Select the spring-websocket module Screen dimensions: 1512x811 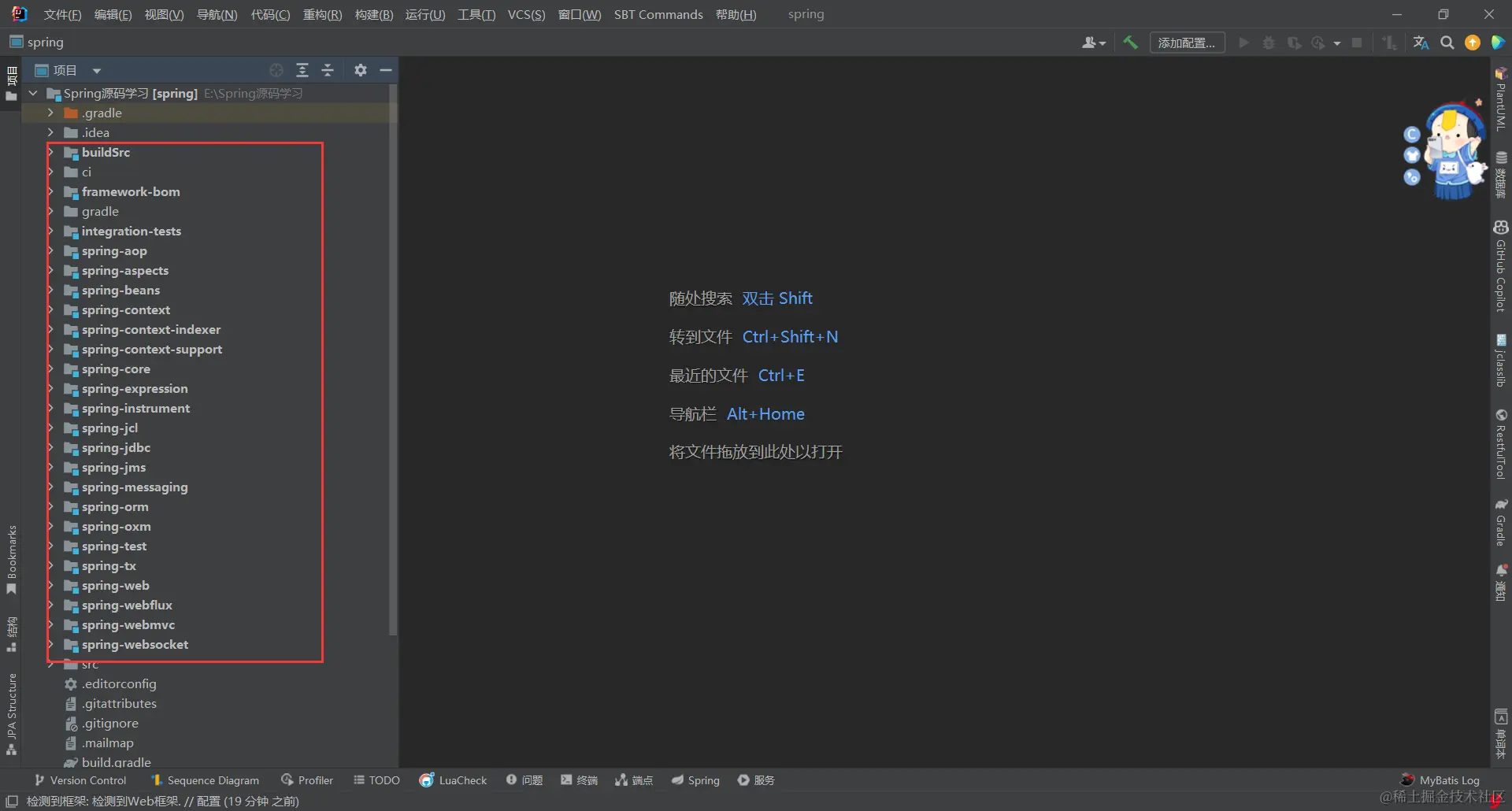(x=135, y=645)
